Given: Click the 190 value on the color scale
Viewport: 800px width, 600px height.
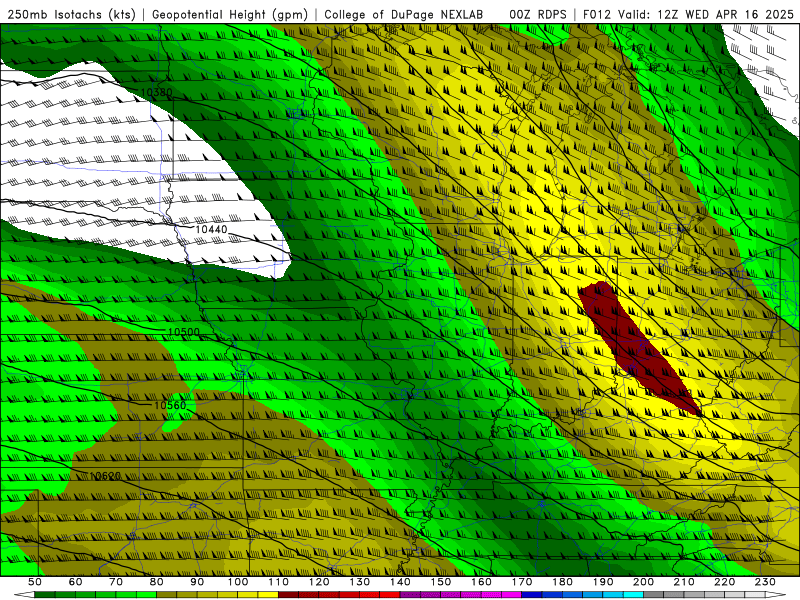Looking at the screenshot, I should pyautogui.click(x=603, y=582).
